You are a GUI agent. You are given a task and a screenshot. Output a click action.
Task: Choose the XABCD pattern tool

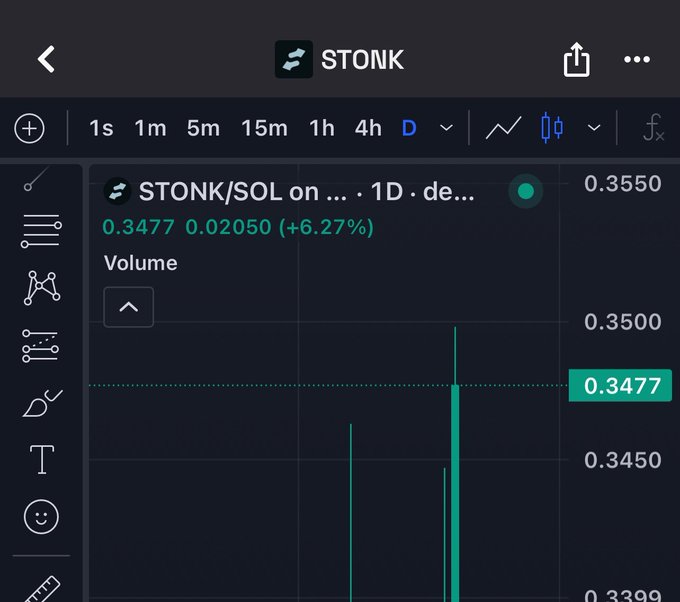pyautogui.click(x=42, y=288)
